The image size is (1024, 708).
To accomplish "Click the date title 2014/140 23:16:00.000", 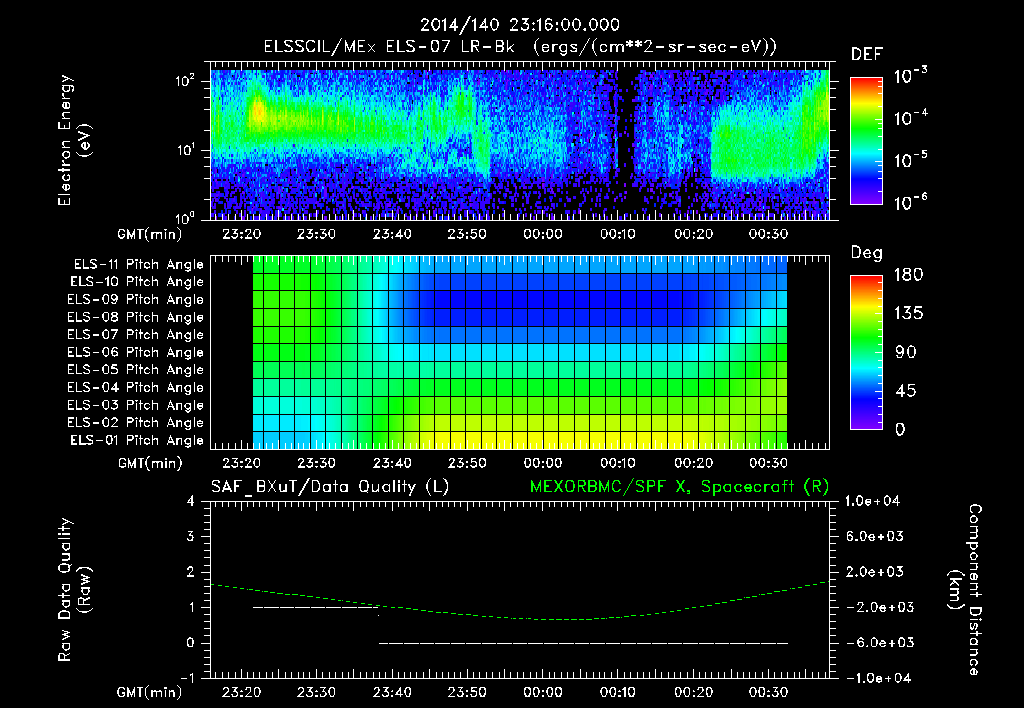I will (520, 25).
